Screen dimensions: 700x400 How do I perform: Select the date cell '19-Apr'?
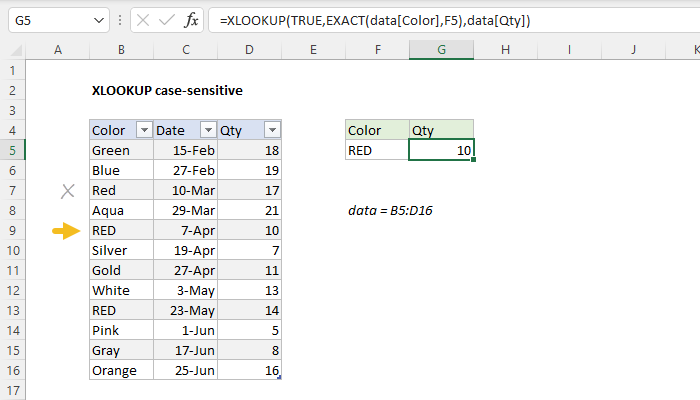pos(185,250)
